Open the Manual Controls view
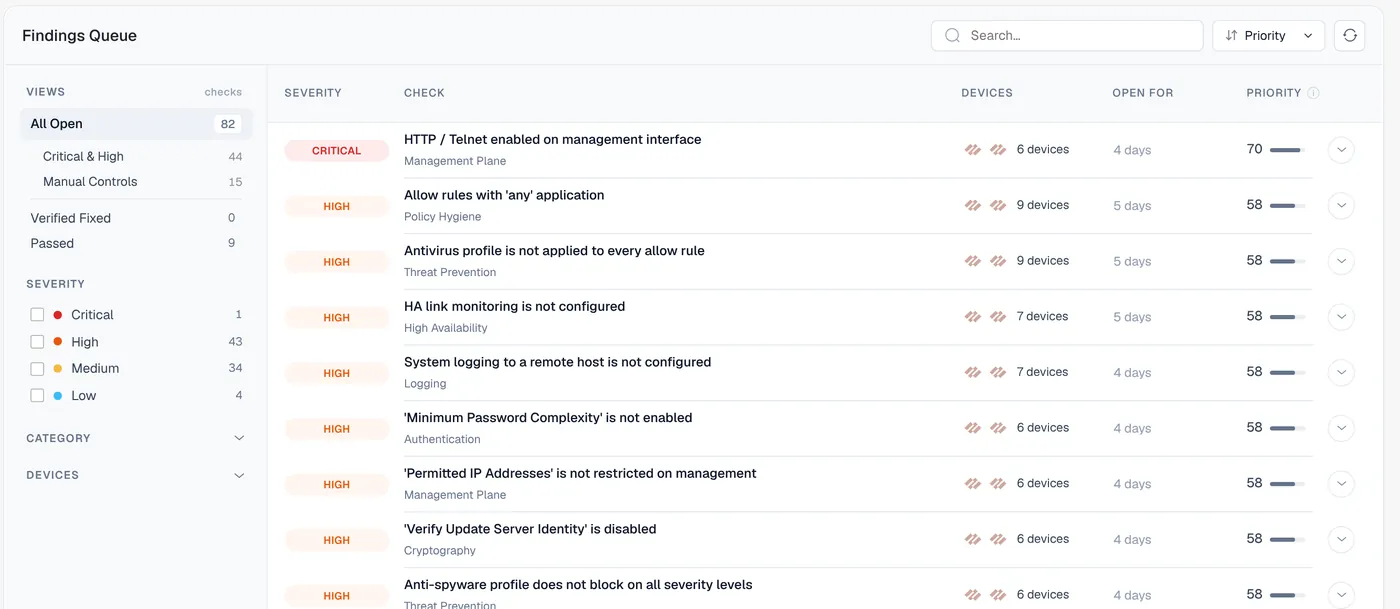 pos(136,182)
